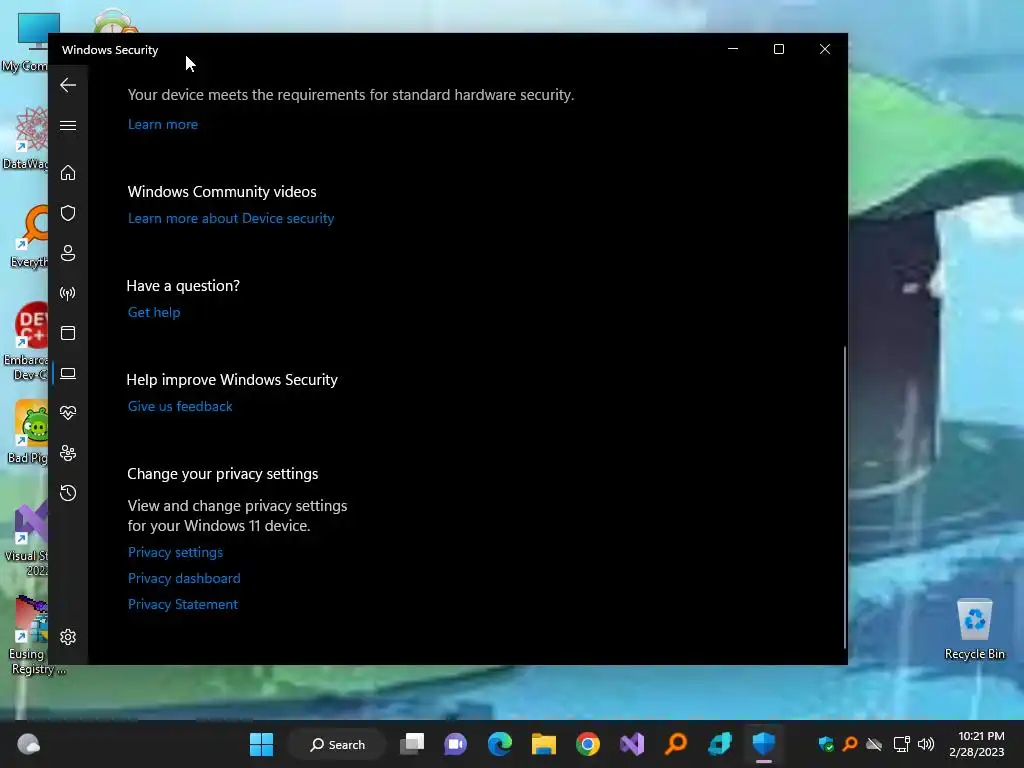Open the Privacy Statement link
Screen dimensions: 1024x768
[182, 604]
